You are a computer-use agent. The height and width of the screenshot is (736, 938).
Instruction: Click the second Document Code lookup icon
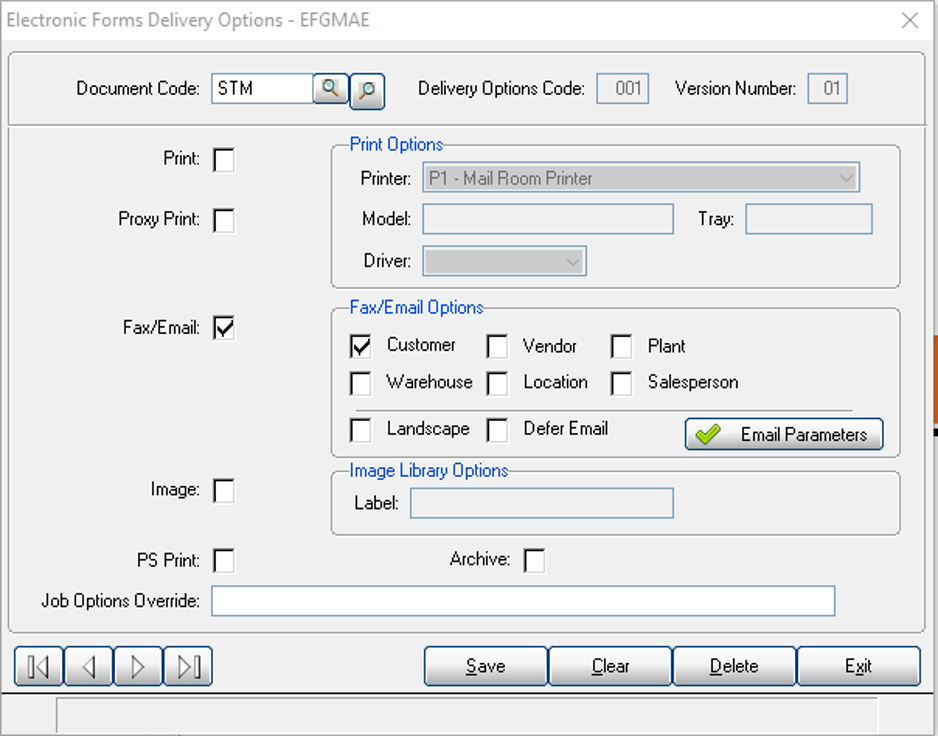pyautogui.click(x=367, y=91)
